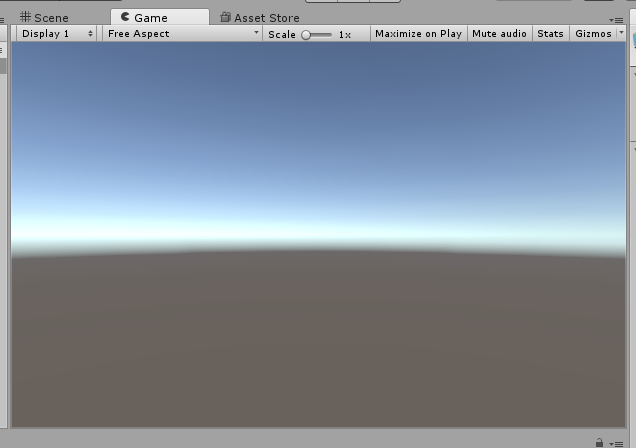The width and height of the screenshot is (636, 448).
Task: Click the Scene tab grid icon
Action: pyautogui.click(x=25, y=17)
